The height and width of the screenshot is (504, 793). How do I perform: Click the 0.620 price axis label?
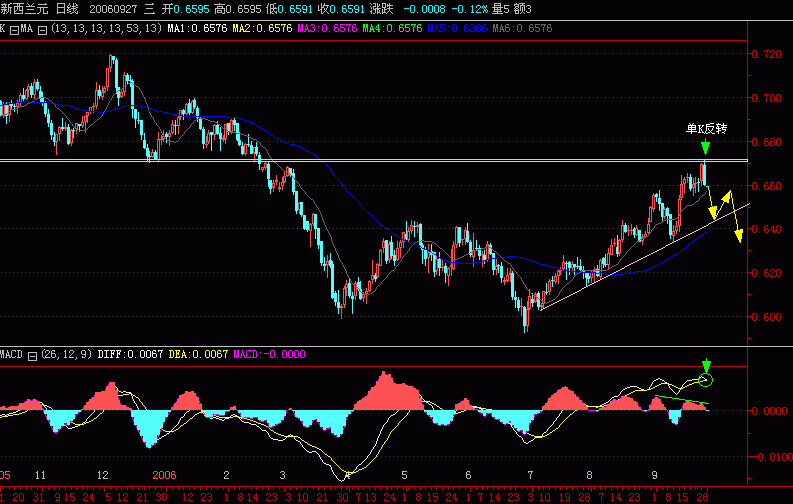[767, 273]
